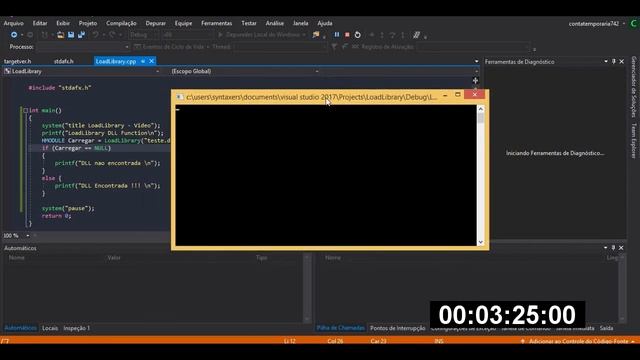The width and height of the screenshot is (640, 360).
Task: Open the Gerenciador de Soluções side tab
Action: click(x=634, y=87)
